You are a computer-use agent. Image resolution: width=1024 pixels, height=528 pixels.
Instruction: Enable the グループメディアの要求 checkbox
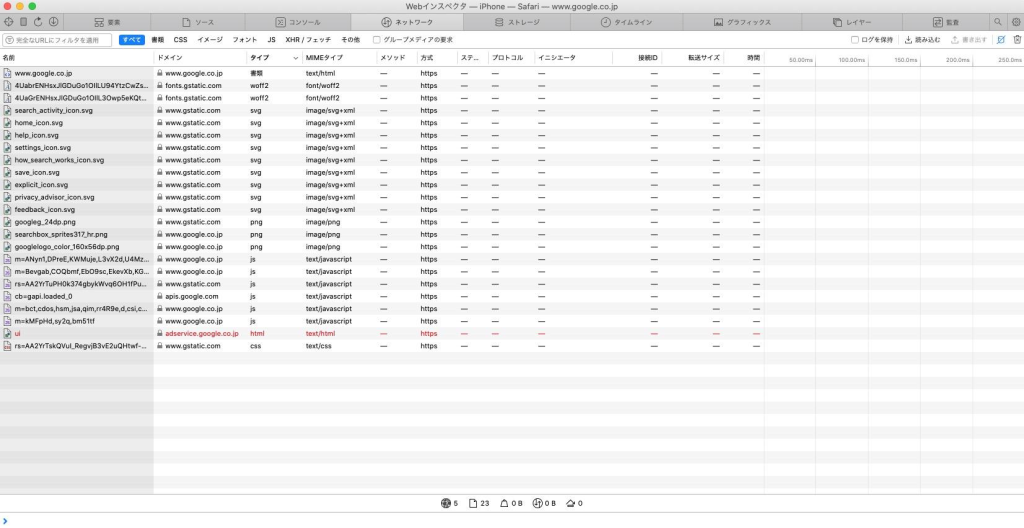(x=376, y=40)
